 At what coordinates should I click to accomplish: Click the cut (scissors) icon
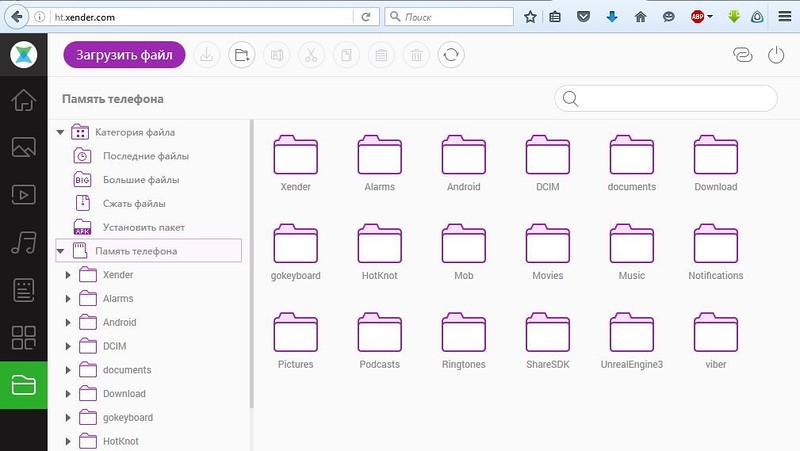311,55
